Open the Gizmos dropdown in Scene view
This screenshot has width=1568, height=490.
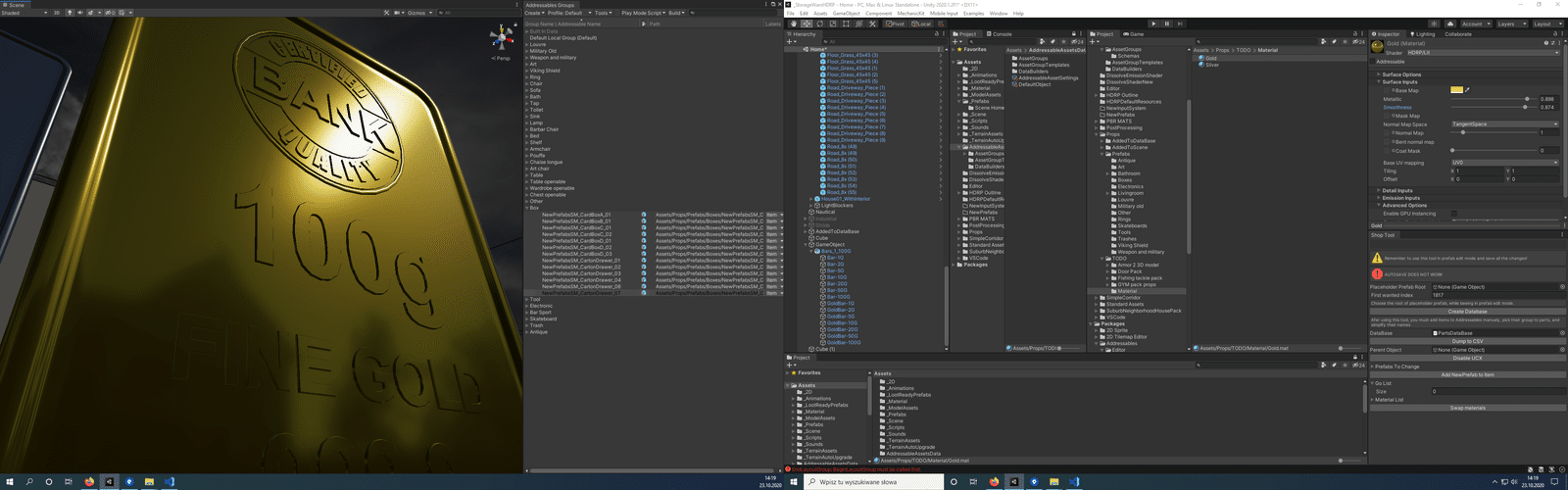point(418,13)
